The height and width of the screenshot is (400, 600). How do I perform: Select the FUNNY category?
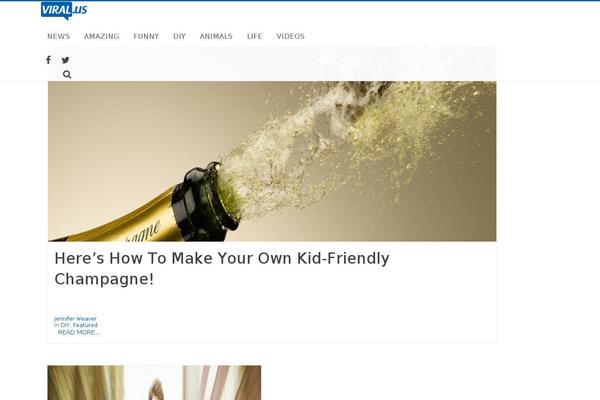pyautogui.click(x=146, y=36)
